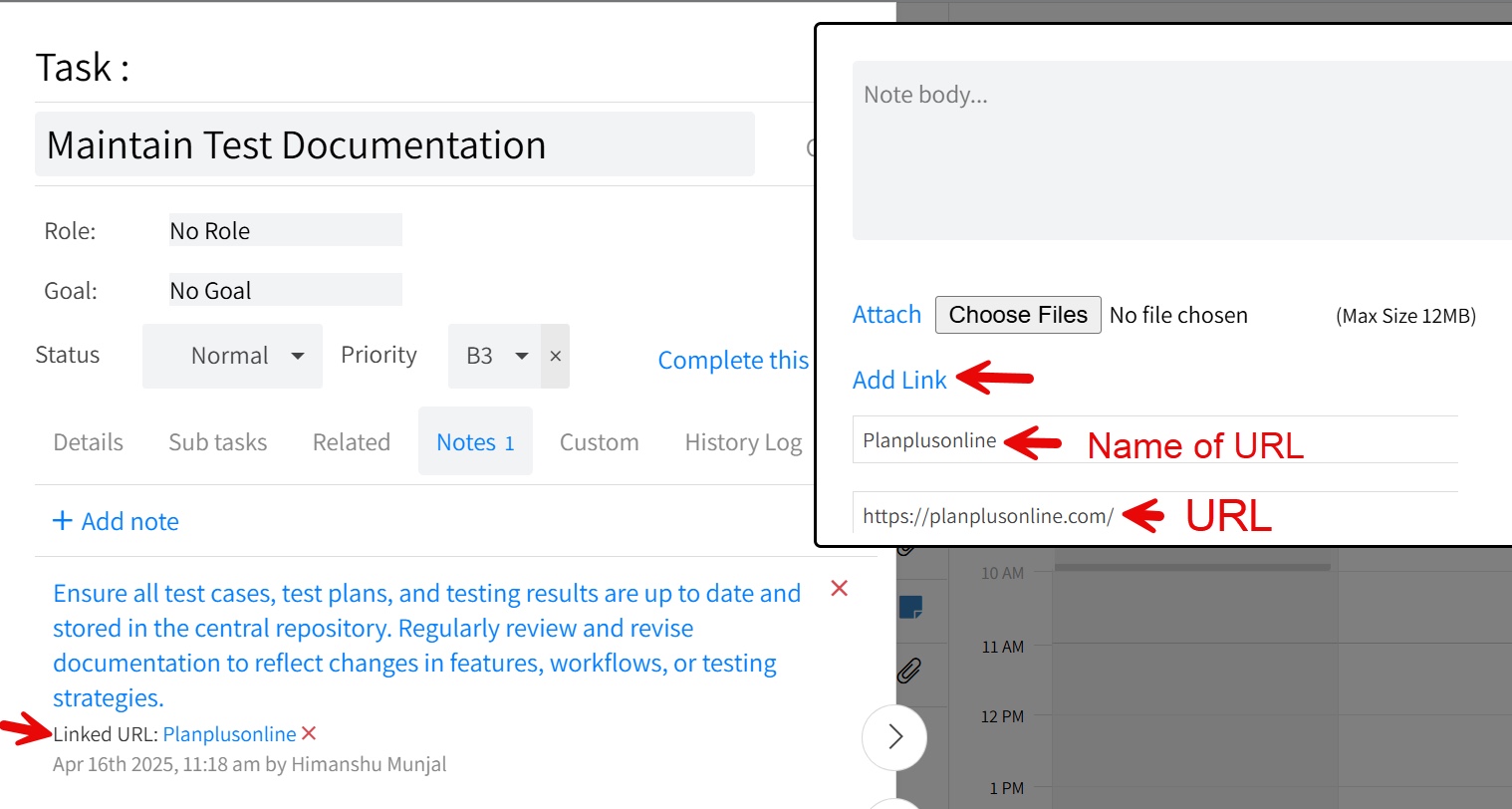1512x809 pixels.
Task: Open the Status dropdown showing Normal
Action: (x=232, y=356)
